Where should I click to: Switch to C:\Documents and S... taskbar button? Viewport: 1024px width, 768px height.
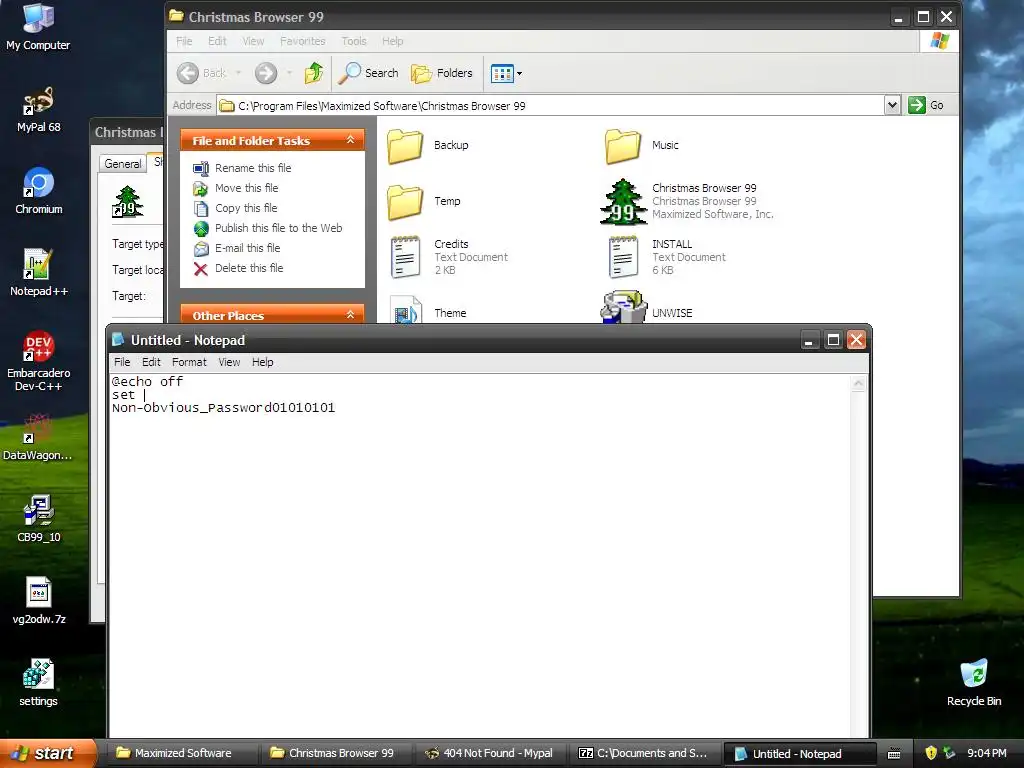(644, 753)
